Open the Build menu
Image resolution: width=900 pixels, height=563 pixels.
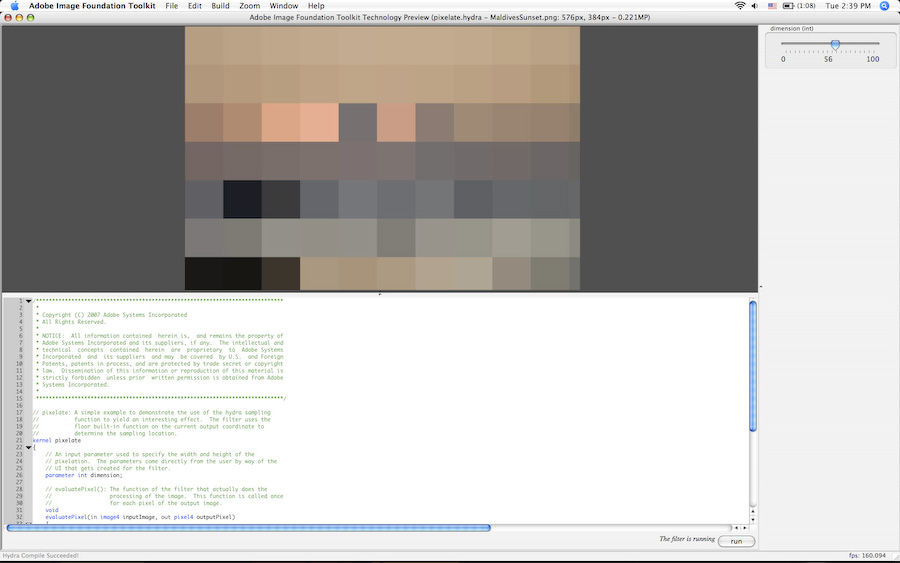coord(220,6)
